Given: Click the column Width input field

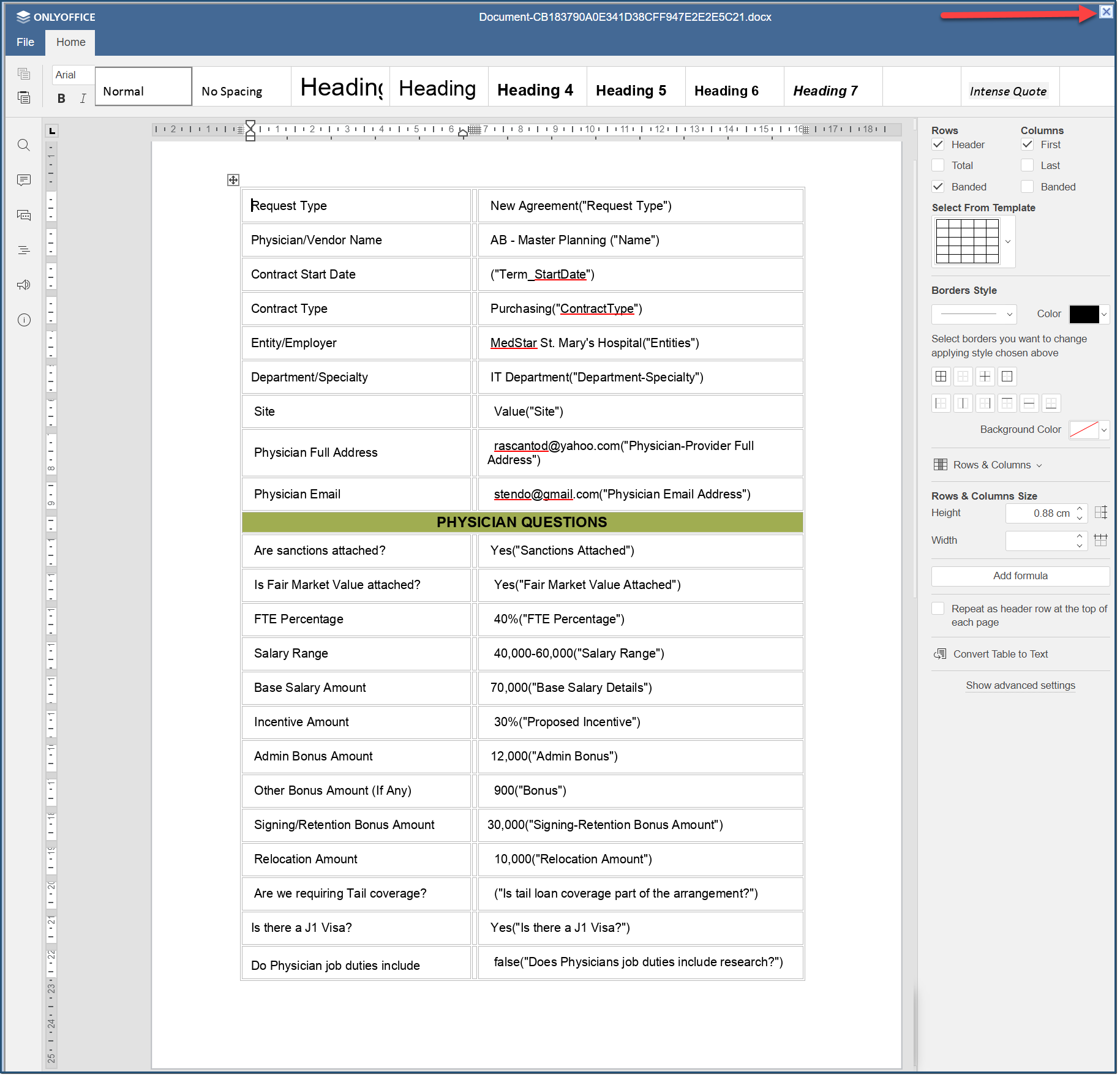Looking at the screenshot, I should pos(1040,540).
